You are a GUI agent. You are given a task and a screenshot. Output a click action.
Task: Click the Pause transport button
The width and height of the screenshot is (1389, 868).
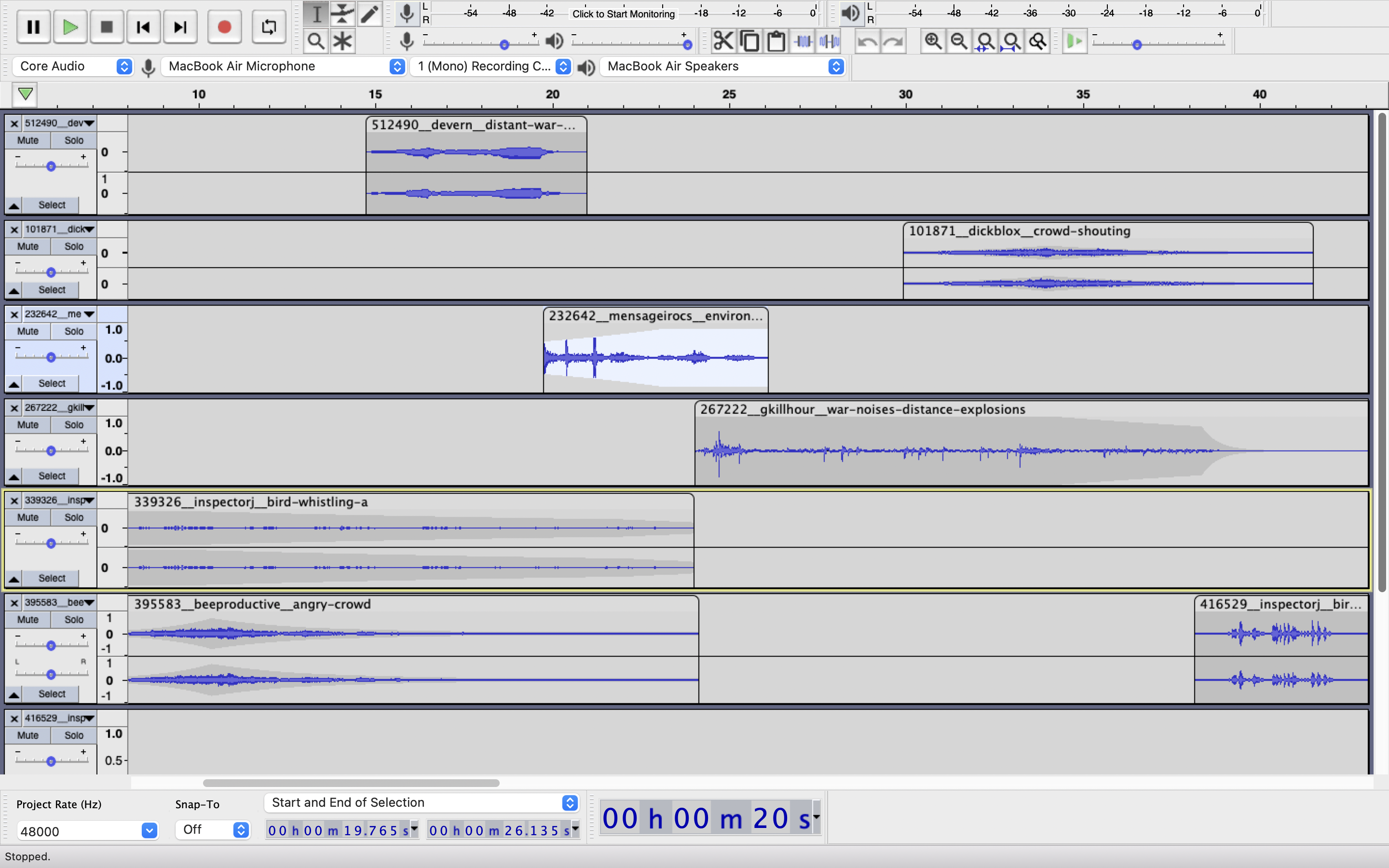[x=33, y=27]
